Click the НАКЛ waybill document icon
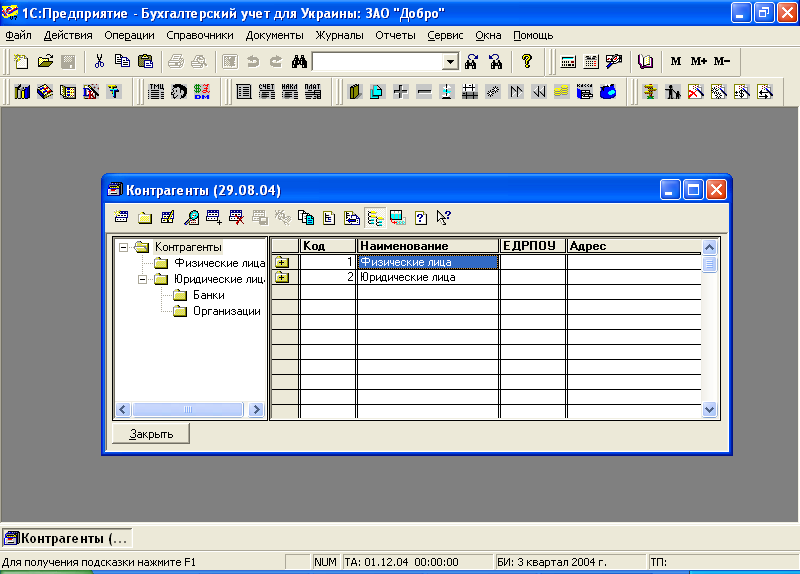The width and height of the screenshot is (800, 574). point(290,92)
